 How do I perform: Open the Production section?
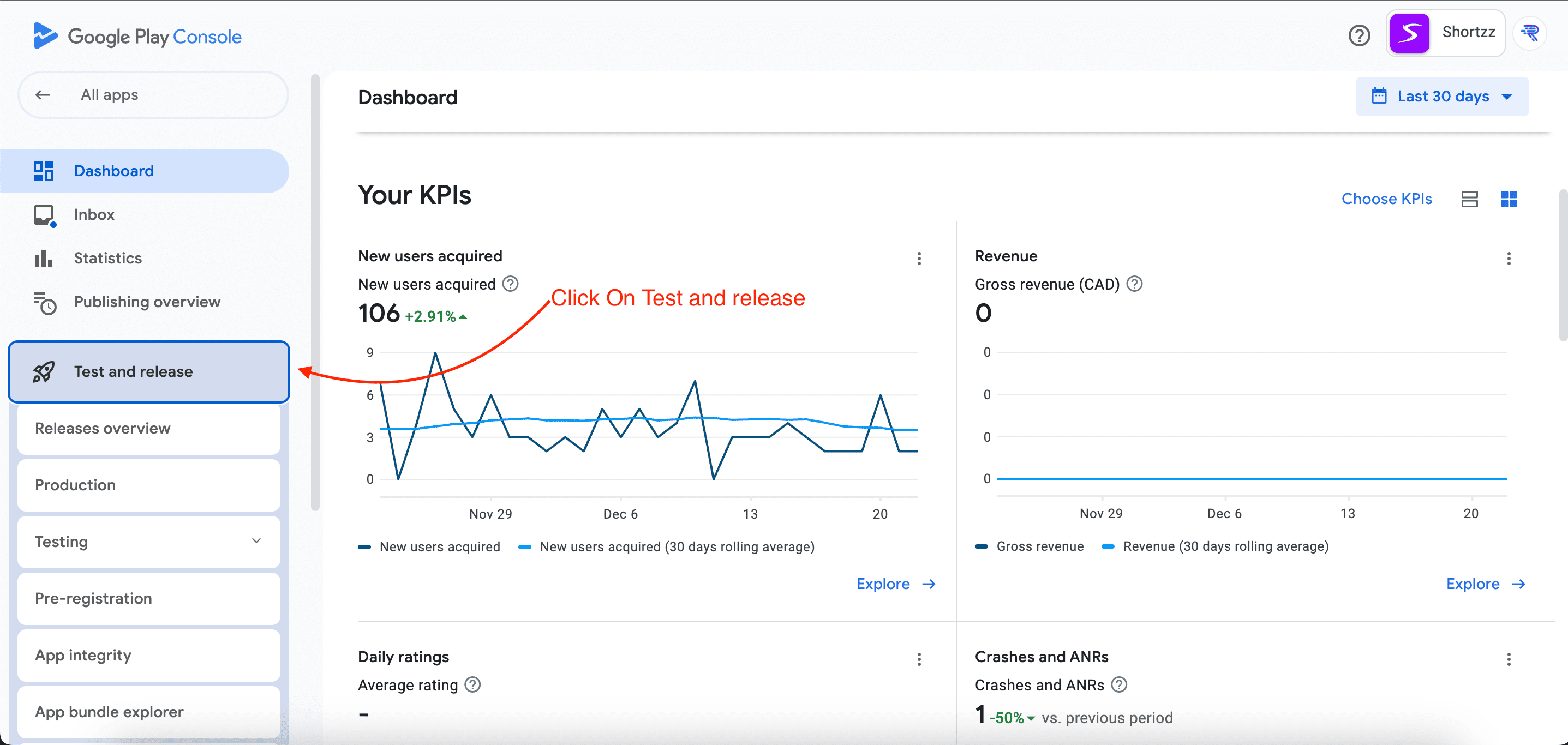(x=75, y=484)
